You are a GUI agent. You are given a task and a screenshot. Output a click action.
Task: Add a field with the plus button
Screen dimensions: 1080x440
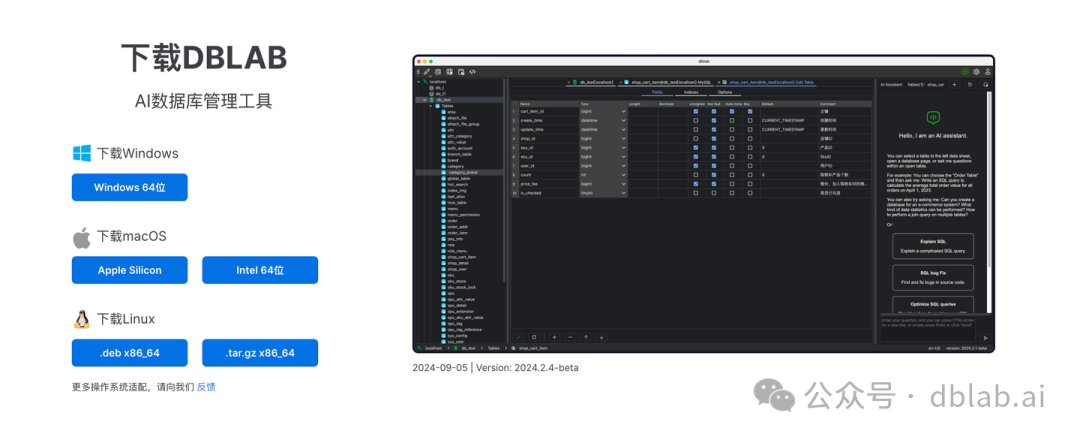(554, 337)
